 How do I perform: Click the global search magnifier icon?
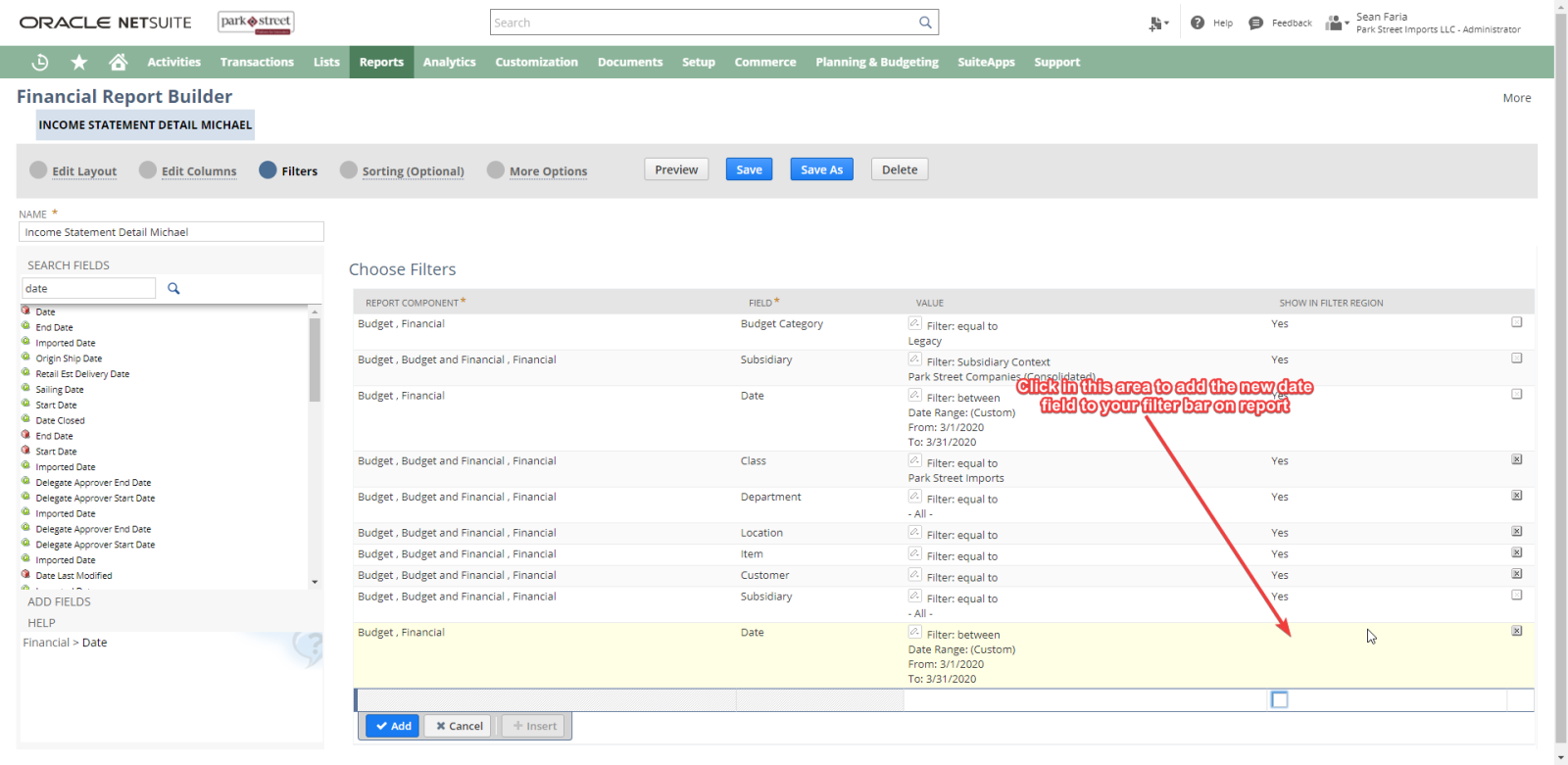(x=925, y=23)
